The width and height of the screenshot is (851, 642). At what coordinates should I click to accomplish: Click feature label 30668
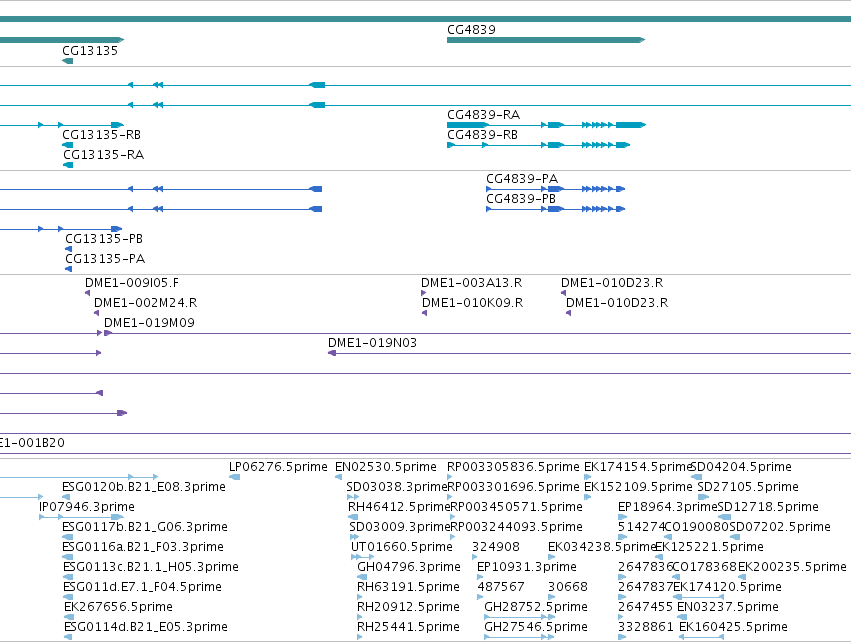pyautogui.click(x=568, y=587)
